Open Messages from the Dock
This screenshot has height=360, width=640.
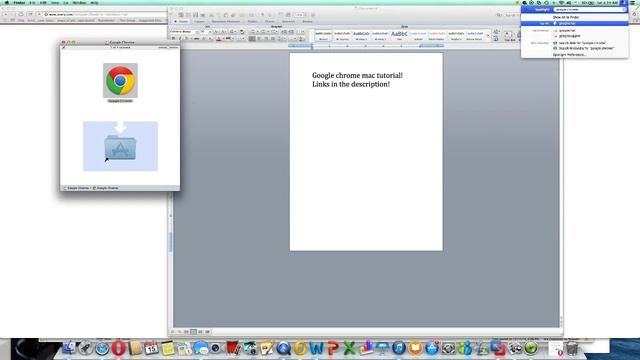(200, 348)
